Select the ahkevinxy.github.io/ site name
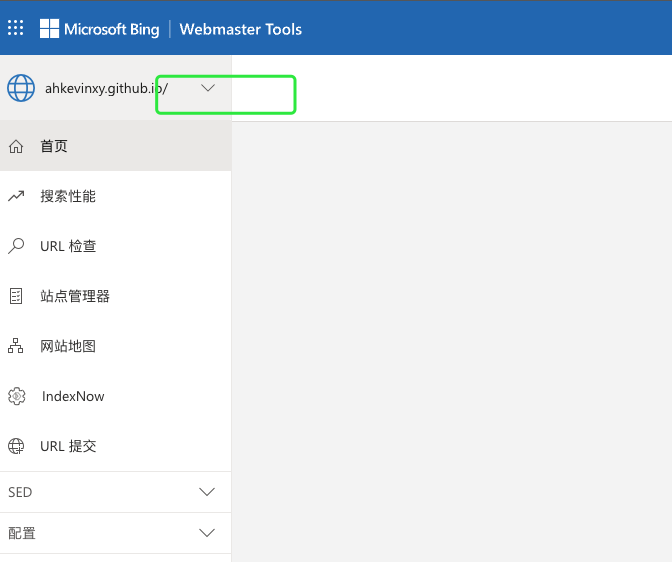Image resolution: width=672 pixels, height=562 pixels. 106,88
